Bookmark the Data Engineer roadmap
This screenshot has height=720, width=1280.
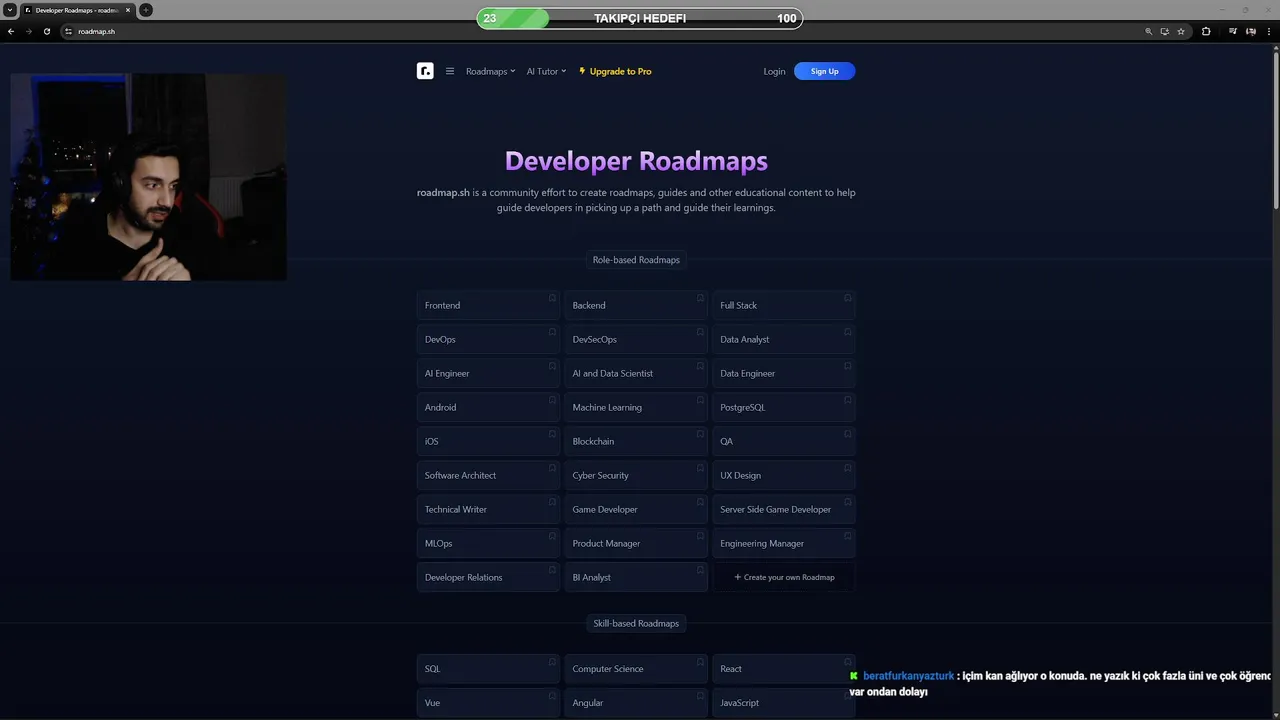(x=848, y=366)
